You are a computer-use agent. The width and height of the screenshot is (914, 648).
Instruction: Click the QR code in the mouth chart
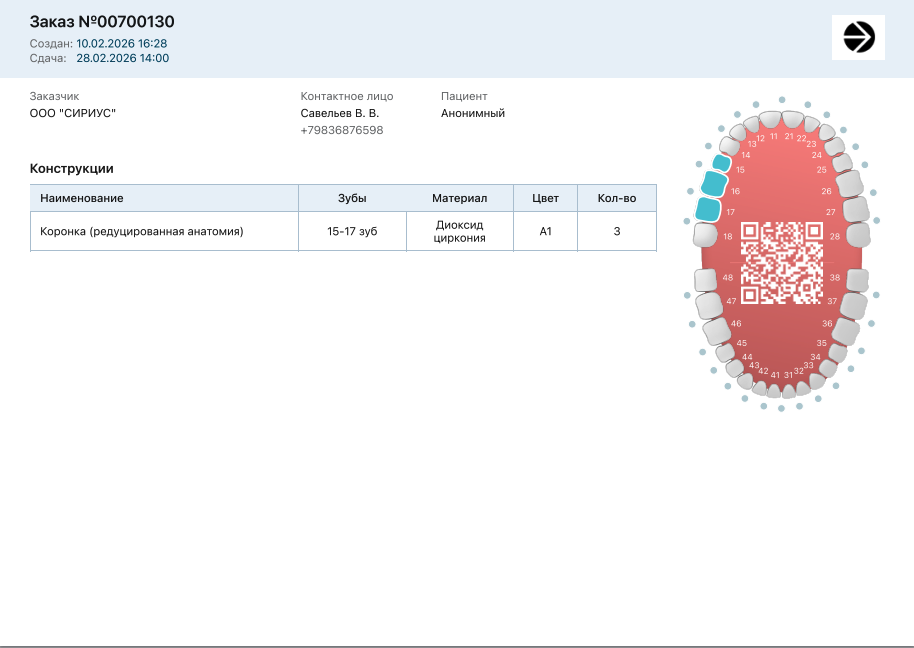coord(781,262)
